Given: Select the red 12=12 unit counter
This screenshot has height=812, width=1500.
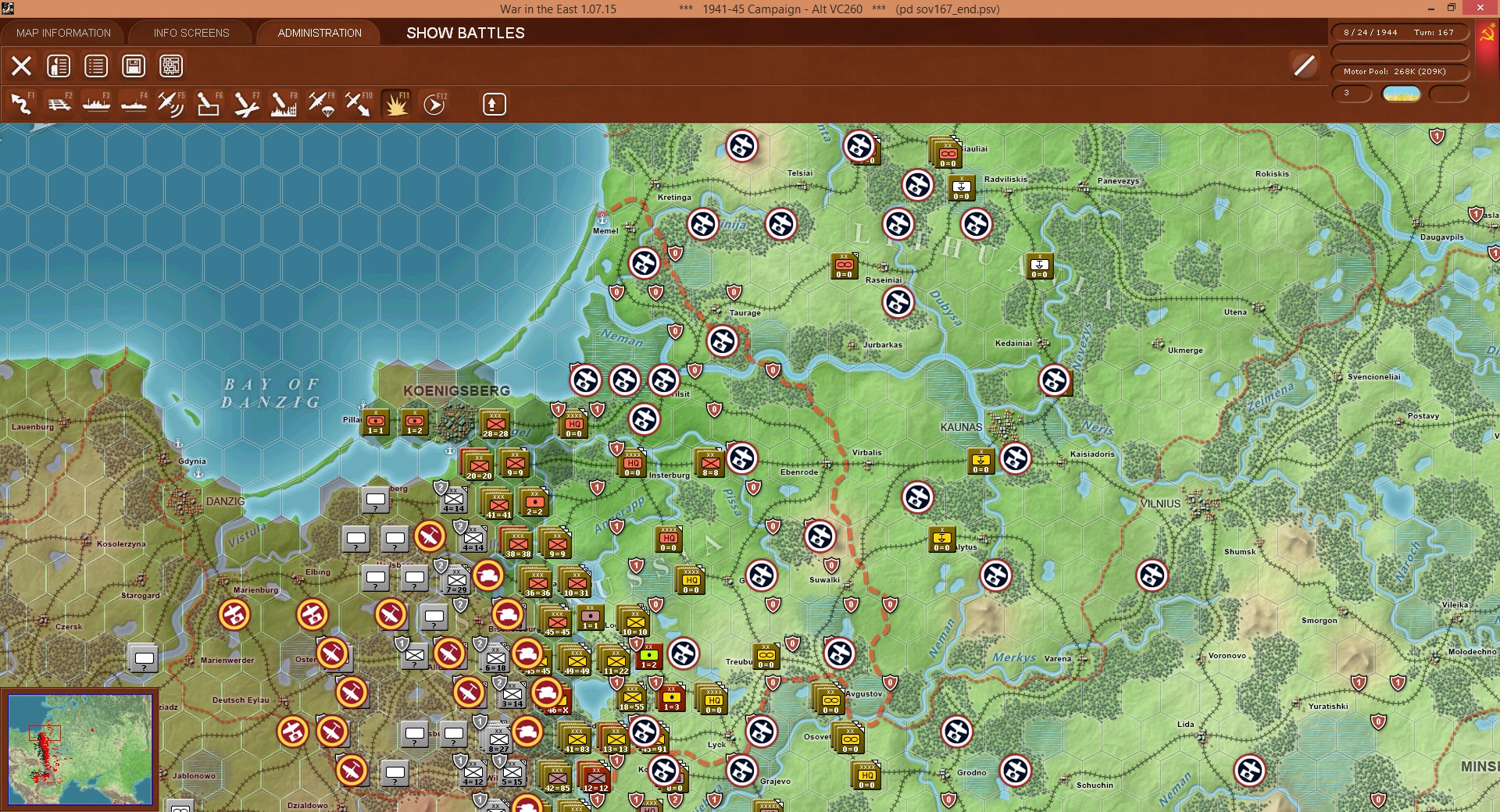Looking at the screenshot, I should pyautogui.click(x=595, y=778).
